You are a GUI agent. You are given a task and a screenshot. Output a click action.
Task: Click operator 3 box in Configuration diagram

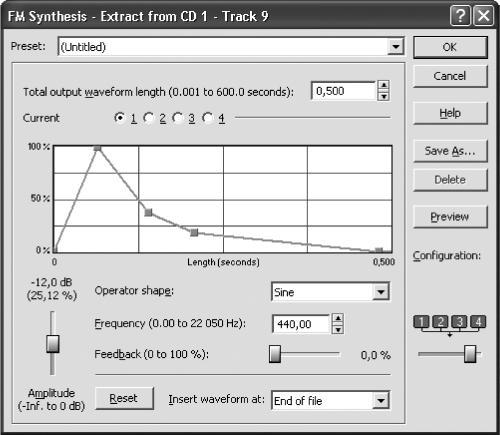coord(459,322)
